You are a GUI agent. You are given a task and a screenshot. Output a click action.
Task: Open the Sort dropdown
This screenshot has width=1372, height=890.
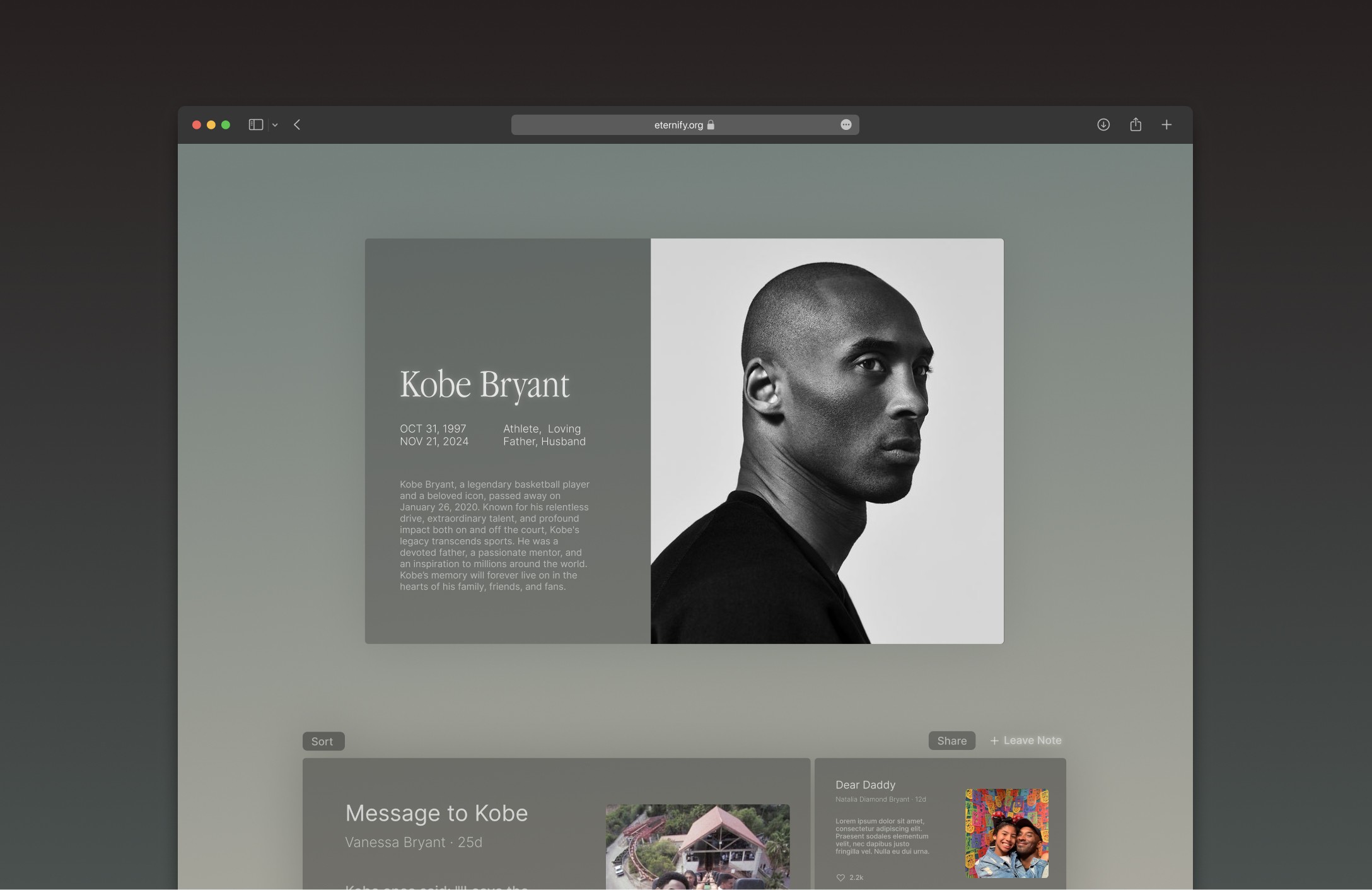(x=323, y=741)
